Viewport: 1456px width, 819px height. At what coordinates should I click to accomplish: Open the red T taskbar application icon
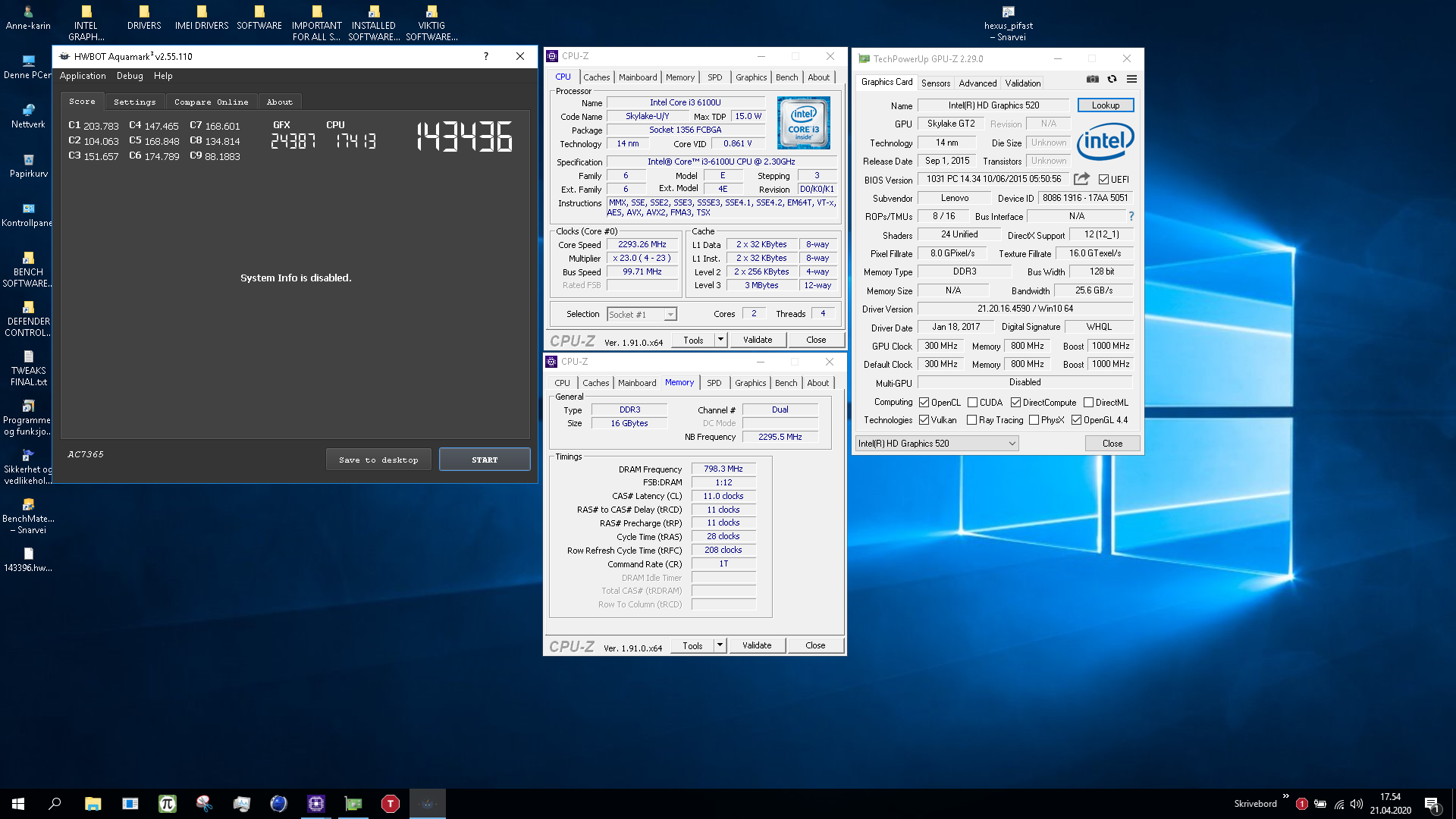point(390,804)
